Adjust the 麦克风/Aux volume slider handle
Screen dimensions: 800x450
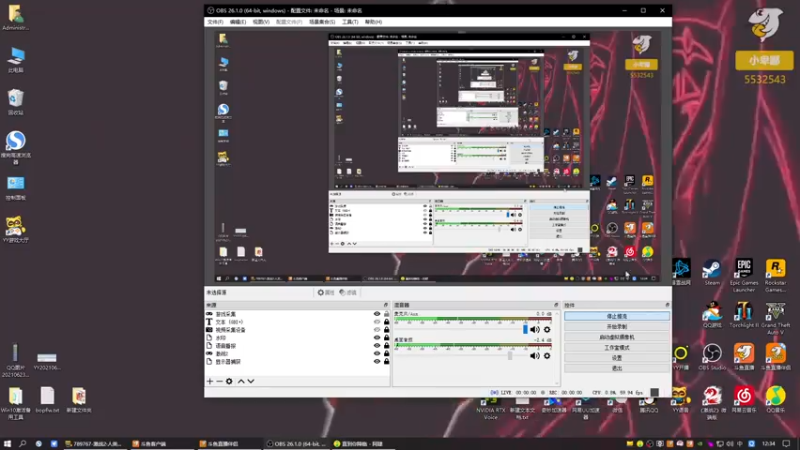525,330
